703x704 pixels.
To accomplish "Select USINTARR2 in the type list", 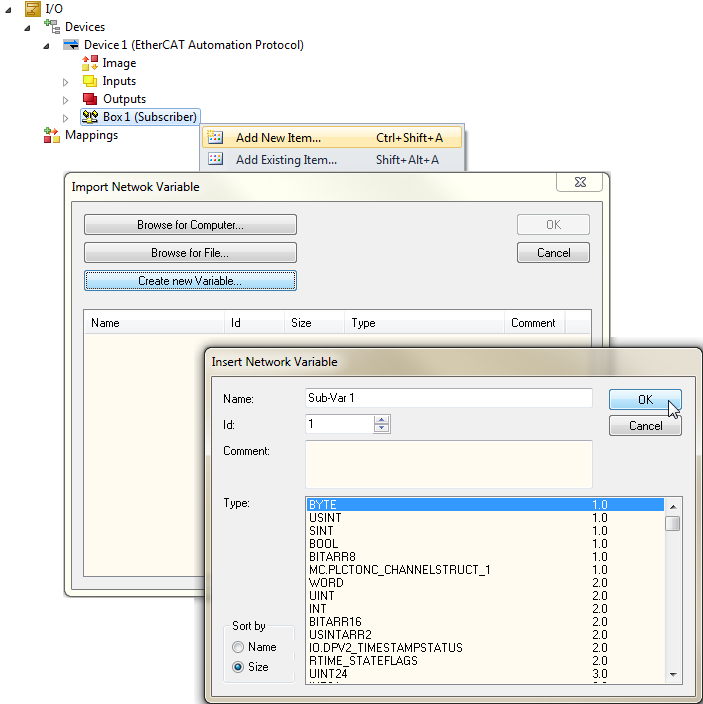I will (485, 635).
